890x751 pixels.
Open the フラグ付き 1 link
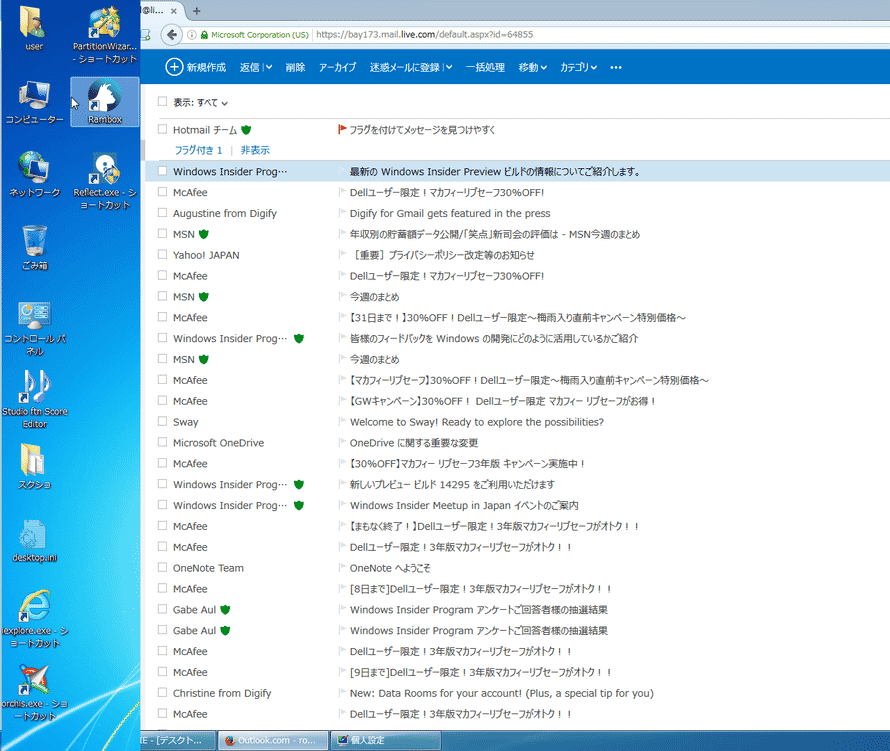[198, 150]
